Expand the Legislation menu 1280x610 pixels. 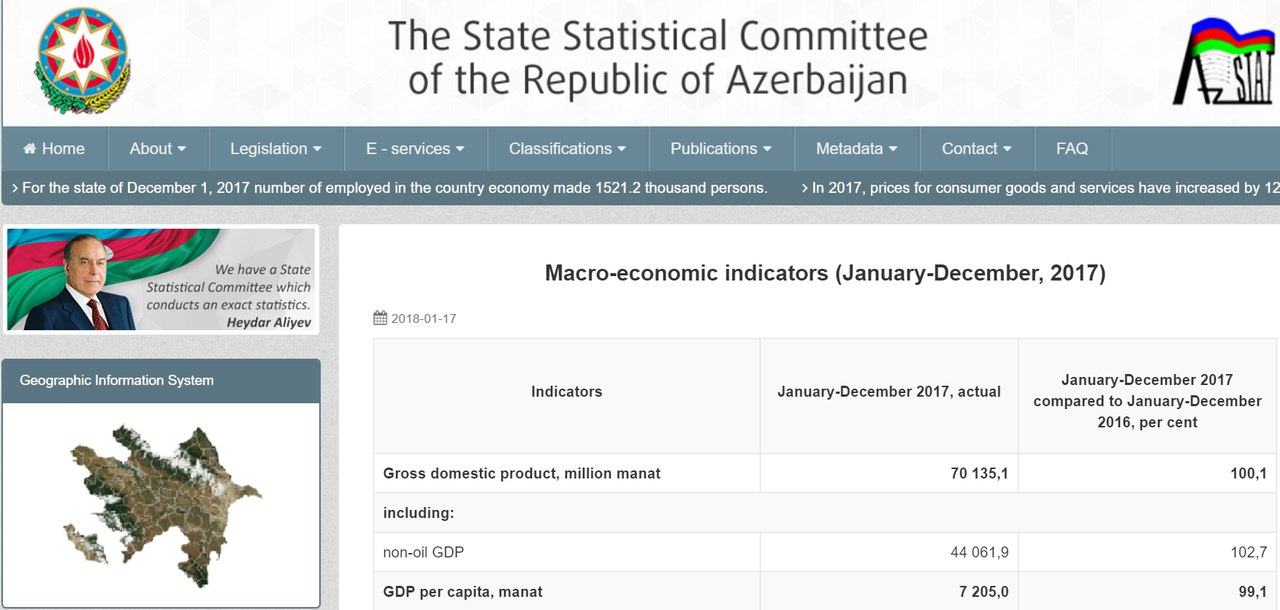276,149
